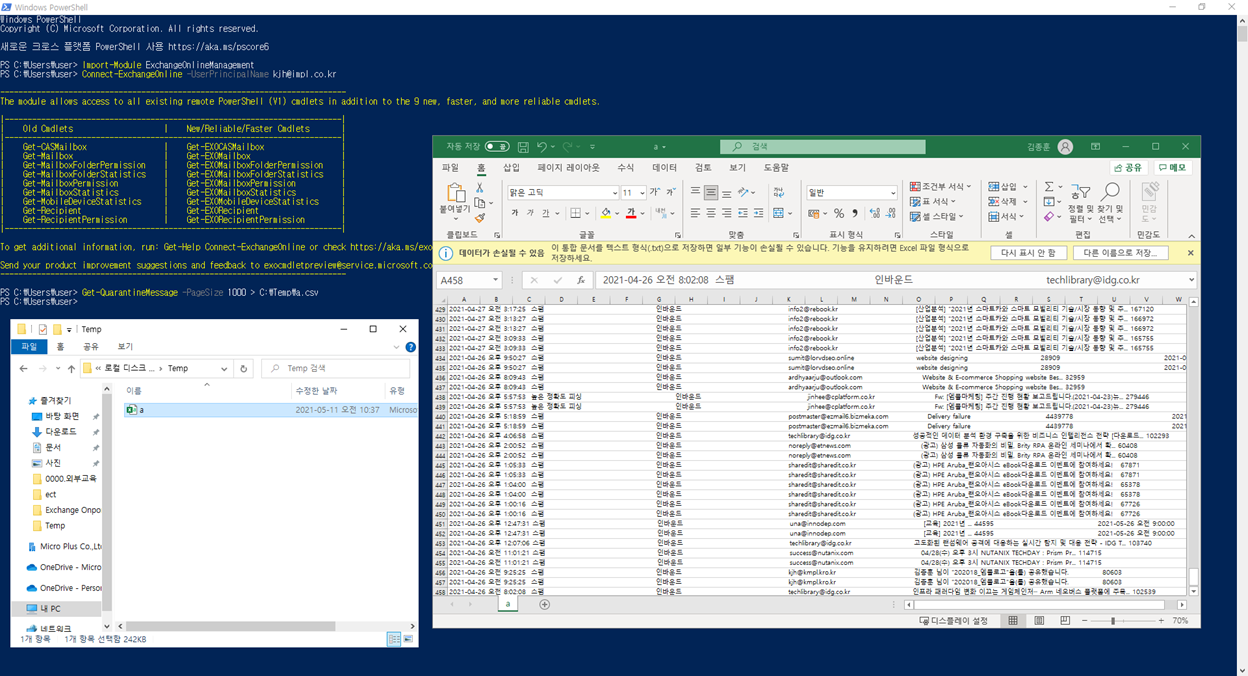Image resolution: width=1248 pixels, height=676 pixels.
Task: Add a new worksheet with plus icon
Action: click(x=544, y=604)
